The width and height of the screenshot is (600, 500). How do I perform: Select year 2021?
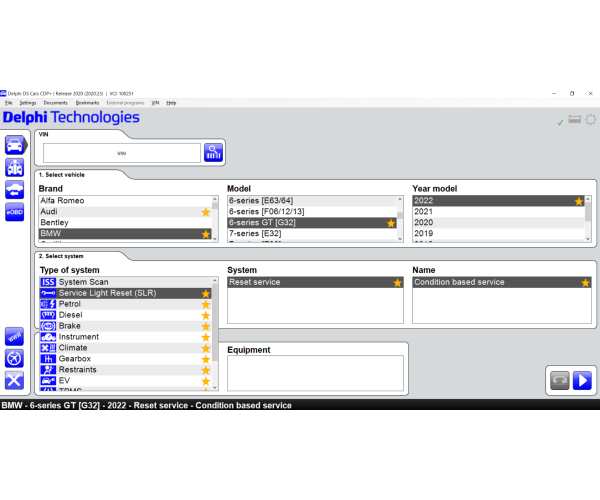coord(499,212)
